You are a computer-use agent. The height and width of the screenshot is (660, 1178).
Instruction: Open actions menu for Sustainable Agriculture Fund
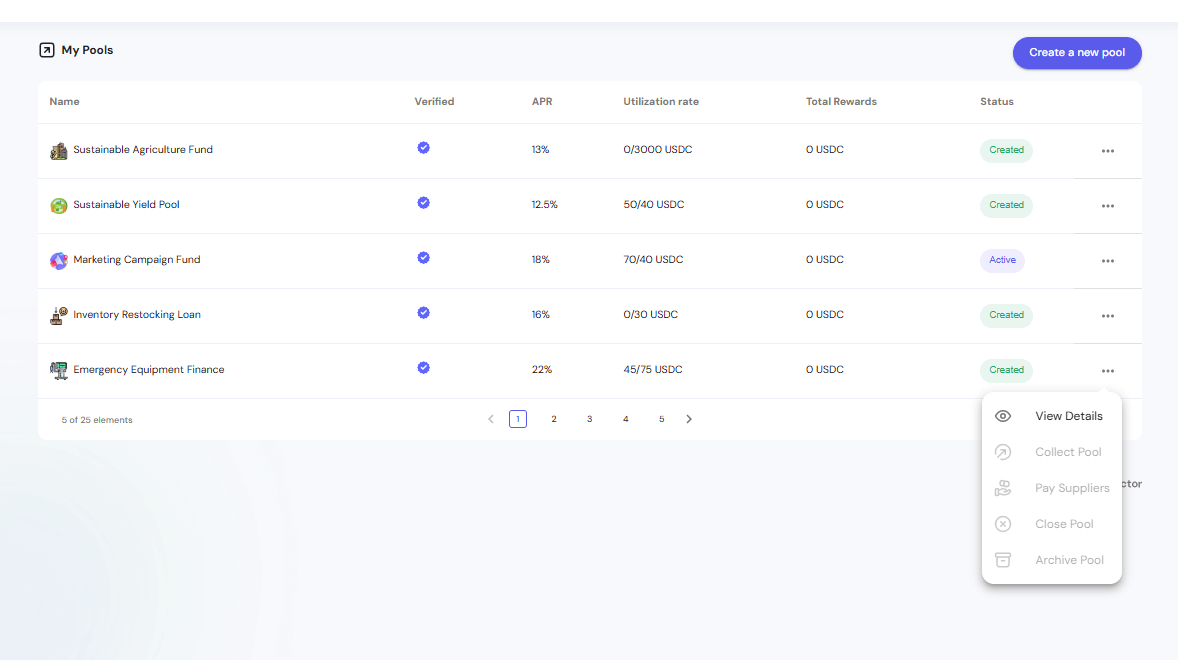pyautogui.click(x=1107, y=151)
